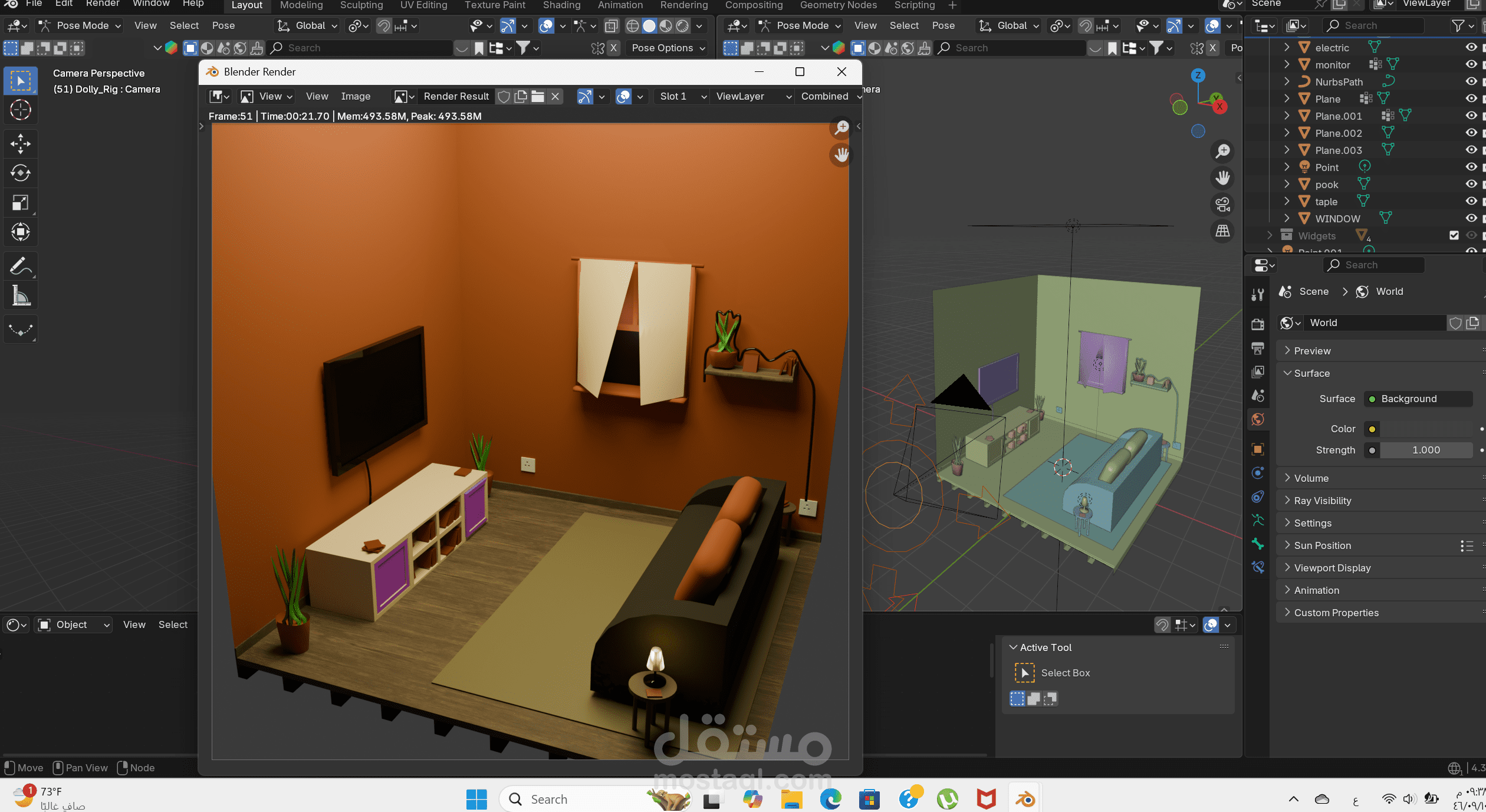1486x812 pixels.
Task: Click the 3D cursor tool icon
Action: pyautogui.click(x=21, y=110)
